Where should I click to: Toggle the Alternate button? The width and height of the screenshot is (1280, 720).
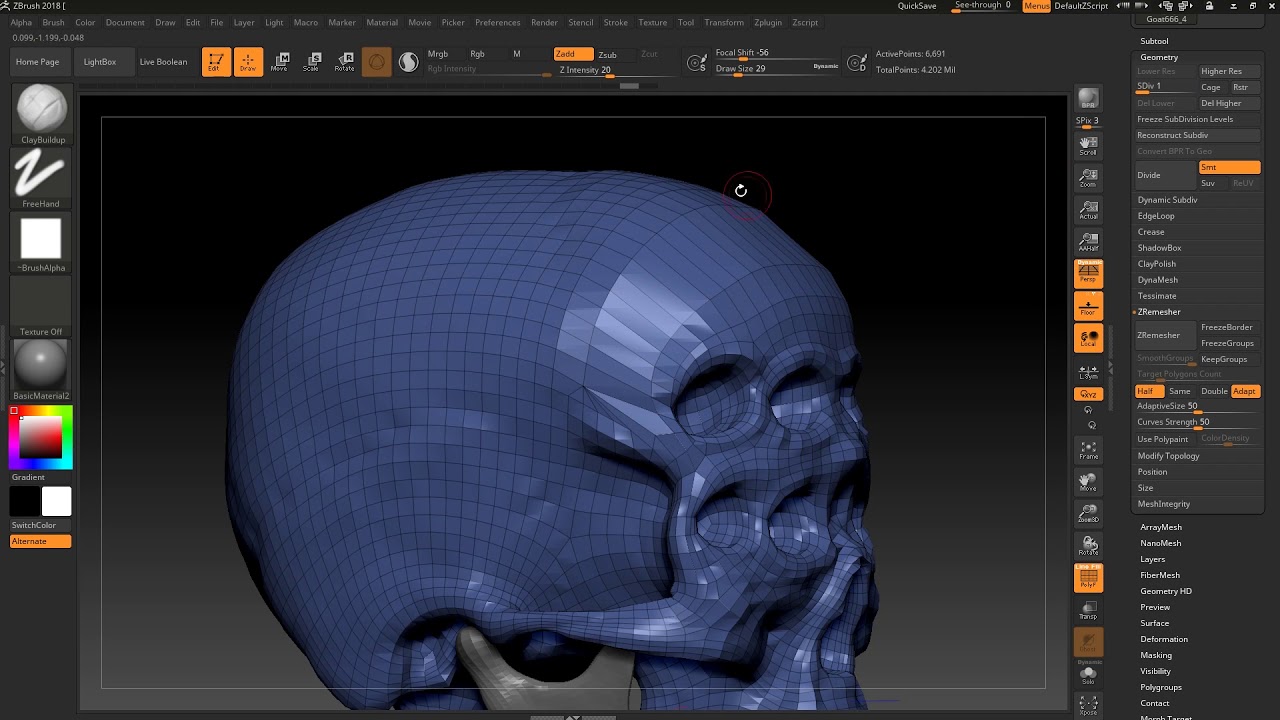[x=40, y=541]
